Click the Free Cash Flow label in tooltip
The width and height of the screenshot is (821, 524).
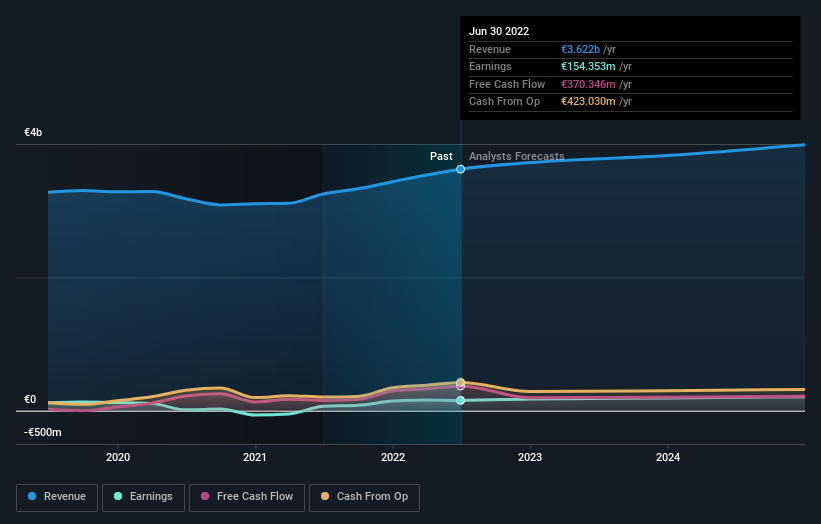[507, 84]
